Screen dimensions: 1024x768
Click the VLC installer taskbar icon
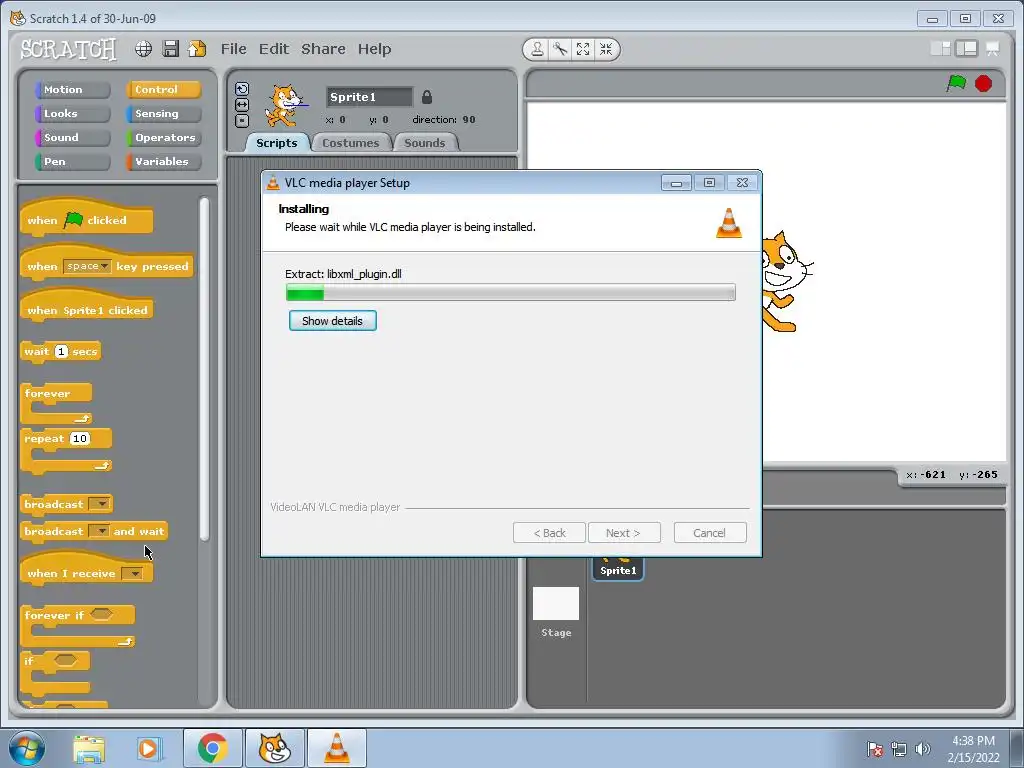tap(336, 748)
